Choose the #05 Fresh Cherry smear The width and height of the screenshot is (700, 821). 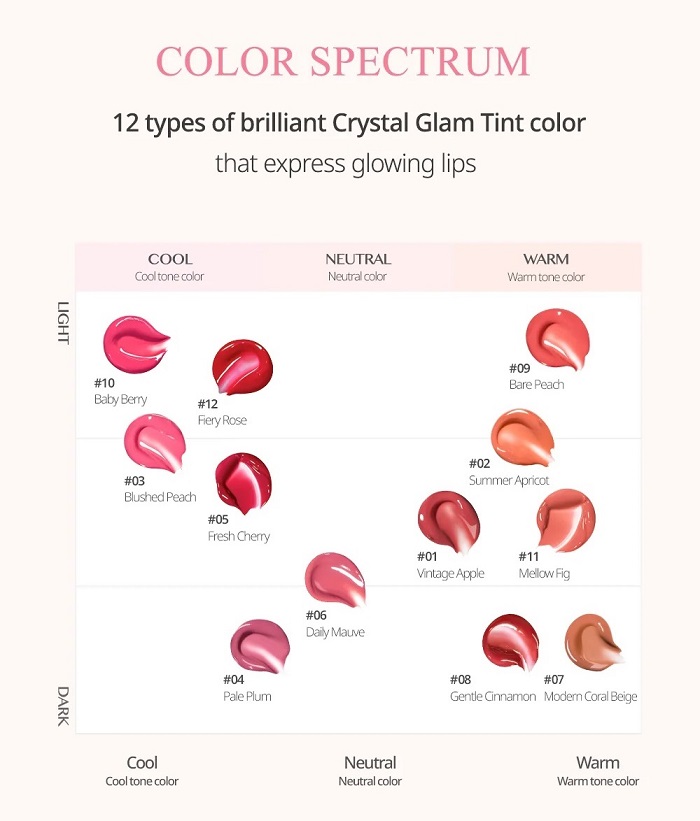243,483
